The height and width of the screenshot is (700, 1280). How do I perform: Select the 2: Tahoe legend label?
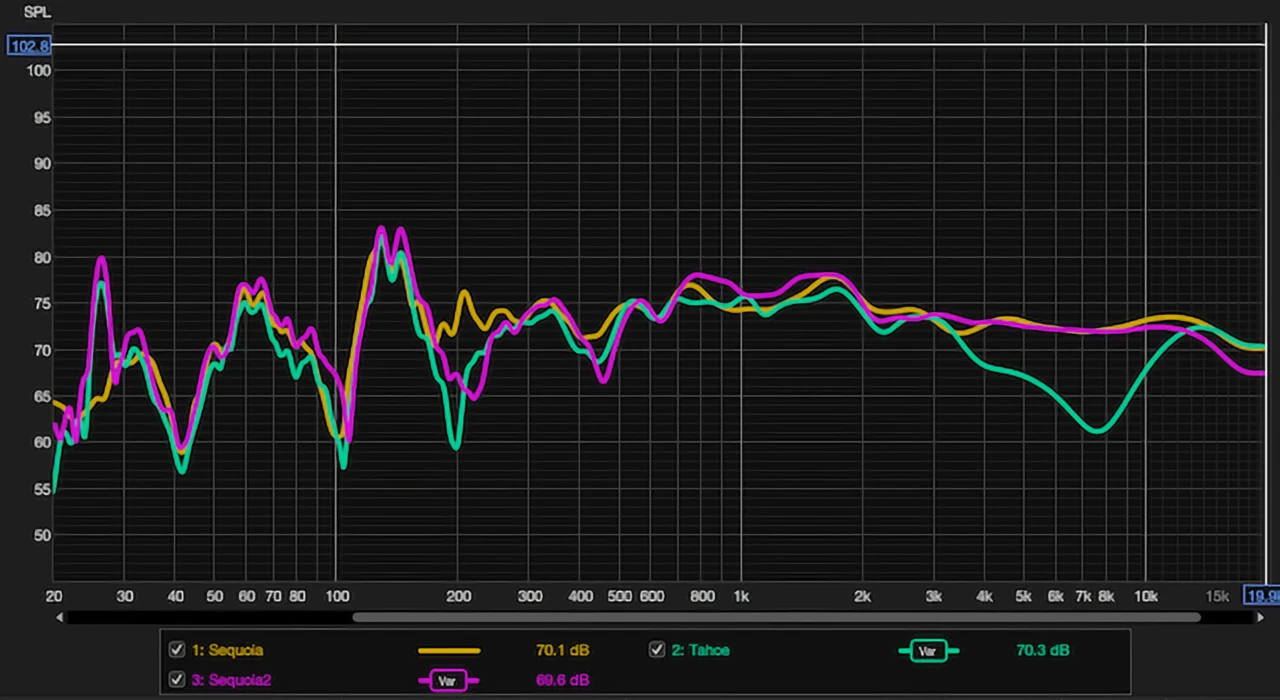[x=700, y=650]
